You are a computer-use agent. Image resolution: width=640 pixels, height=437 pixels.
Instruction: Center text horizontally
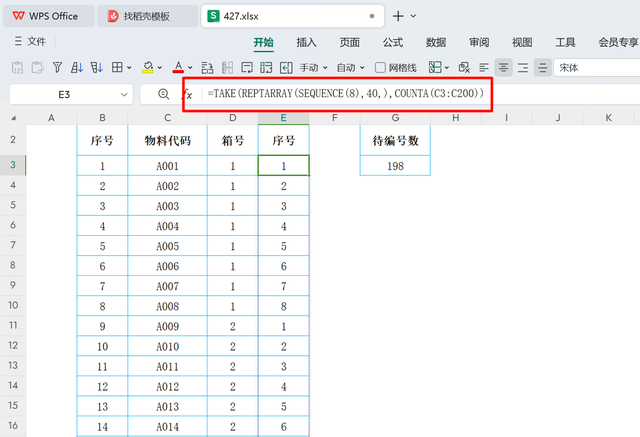pyautogui.click(x=503, y=67)
